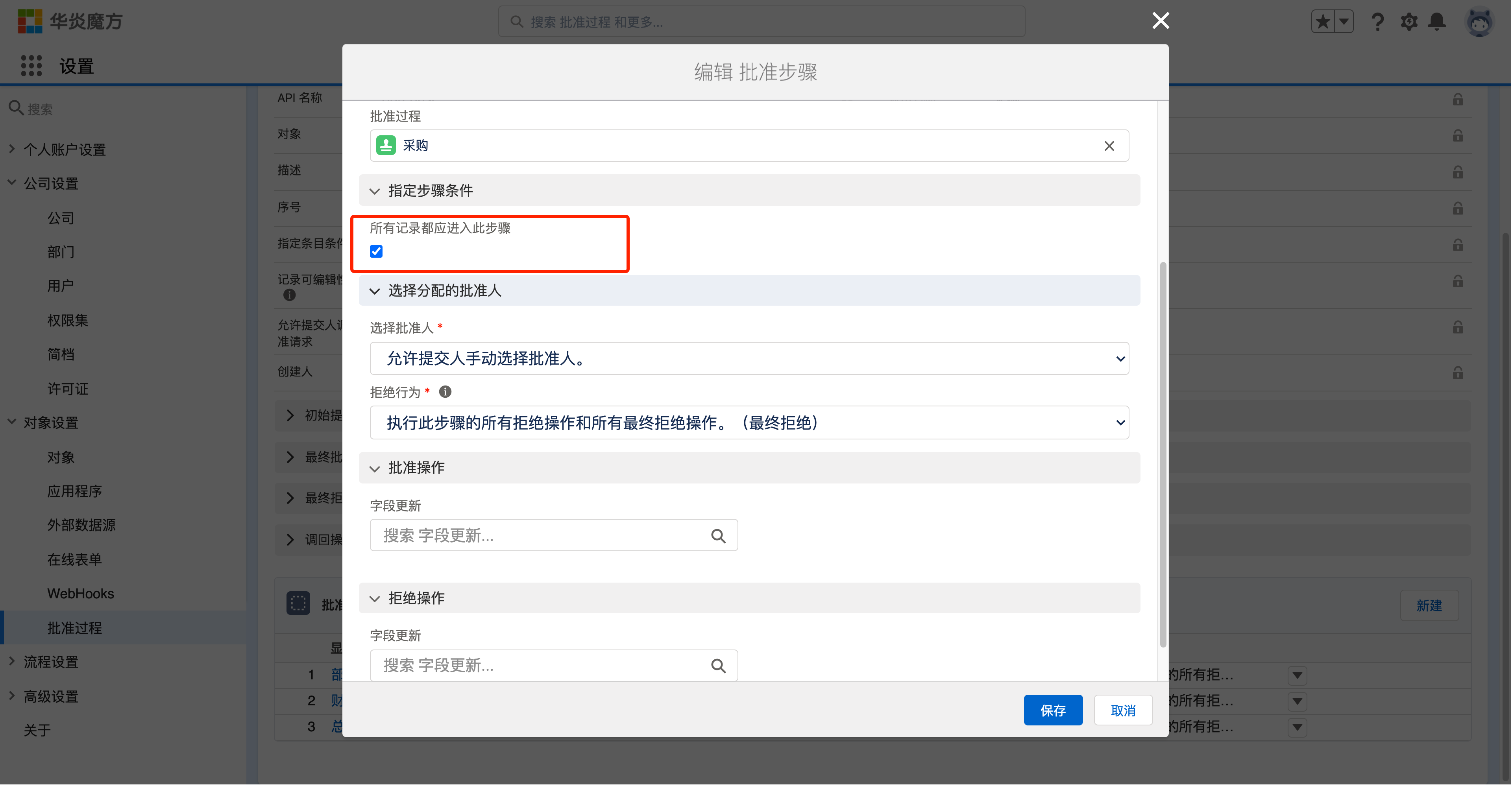The image size is (1512, 786).
Task: Click the 保存 button
Action: pyautogui.click(x=1053, y=710)
